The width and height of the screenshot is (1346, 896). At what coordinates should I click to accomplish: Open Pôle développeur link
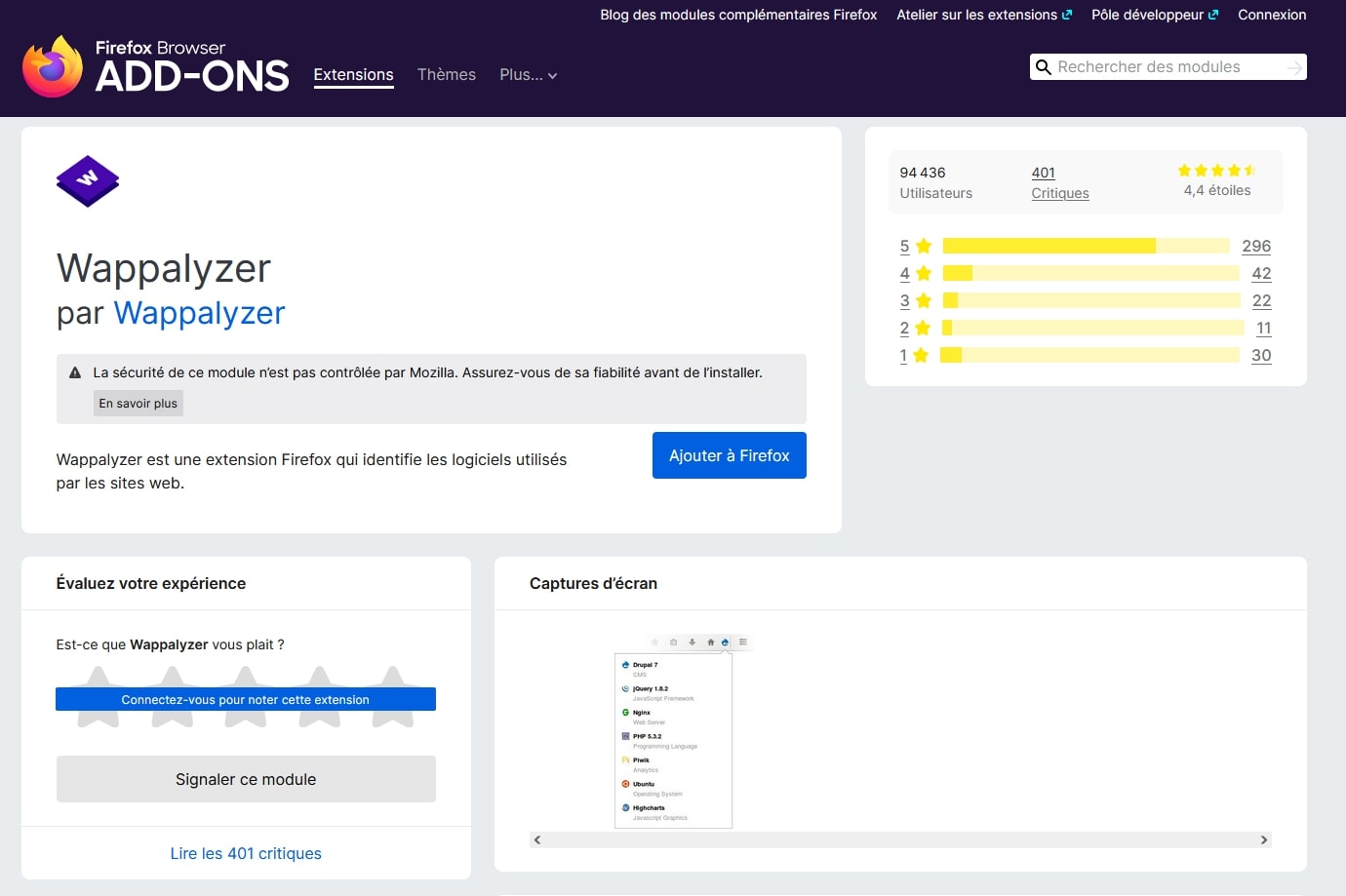[x=1155, y=15]
